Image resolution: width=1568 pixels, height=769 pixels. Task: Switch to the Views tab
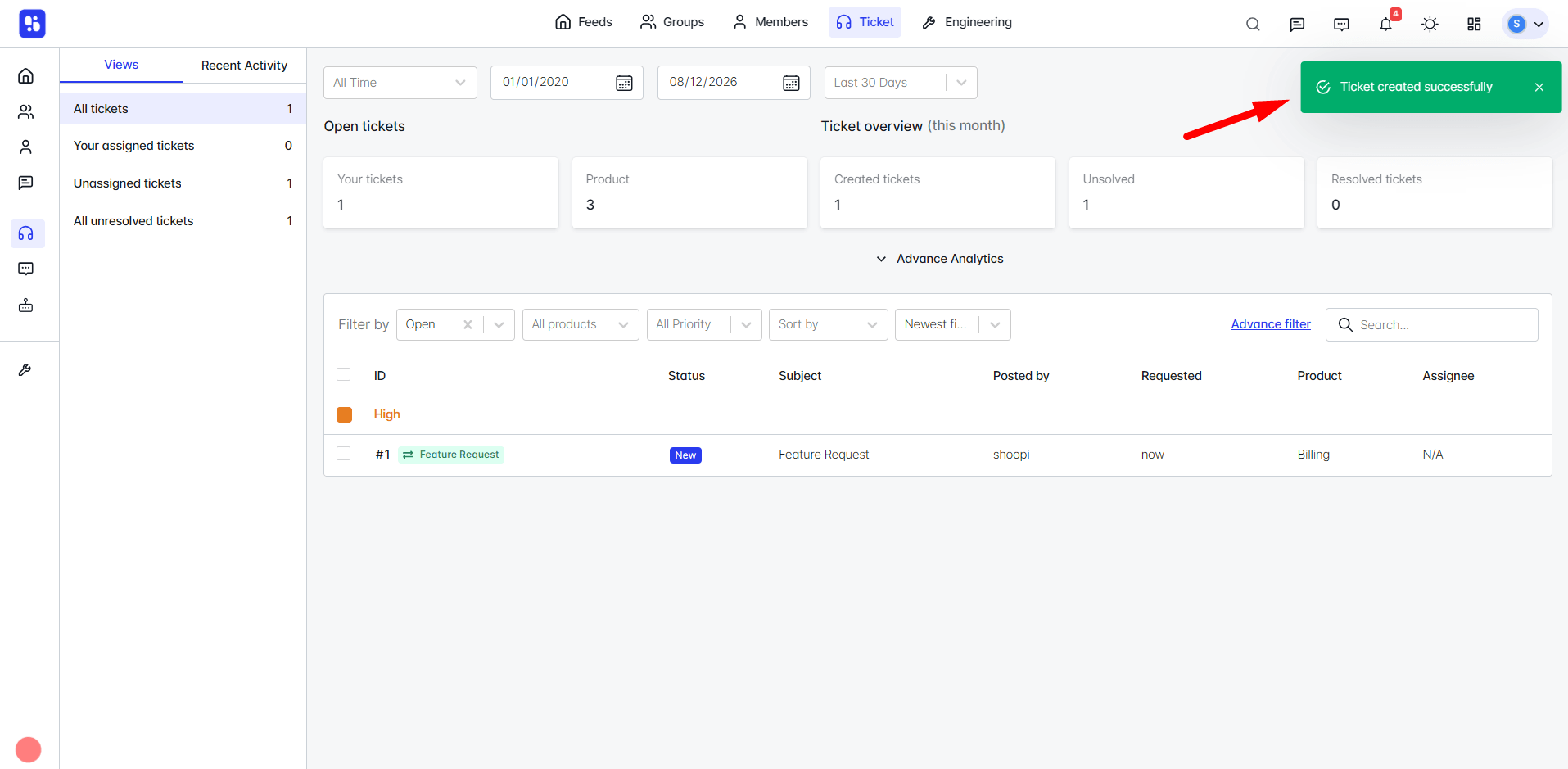pos(121,65)
